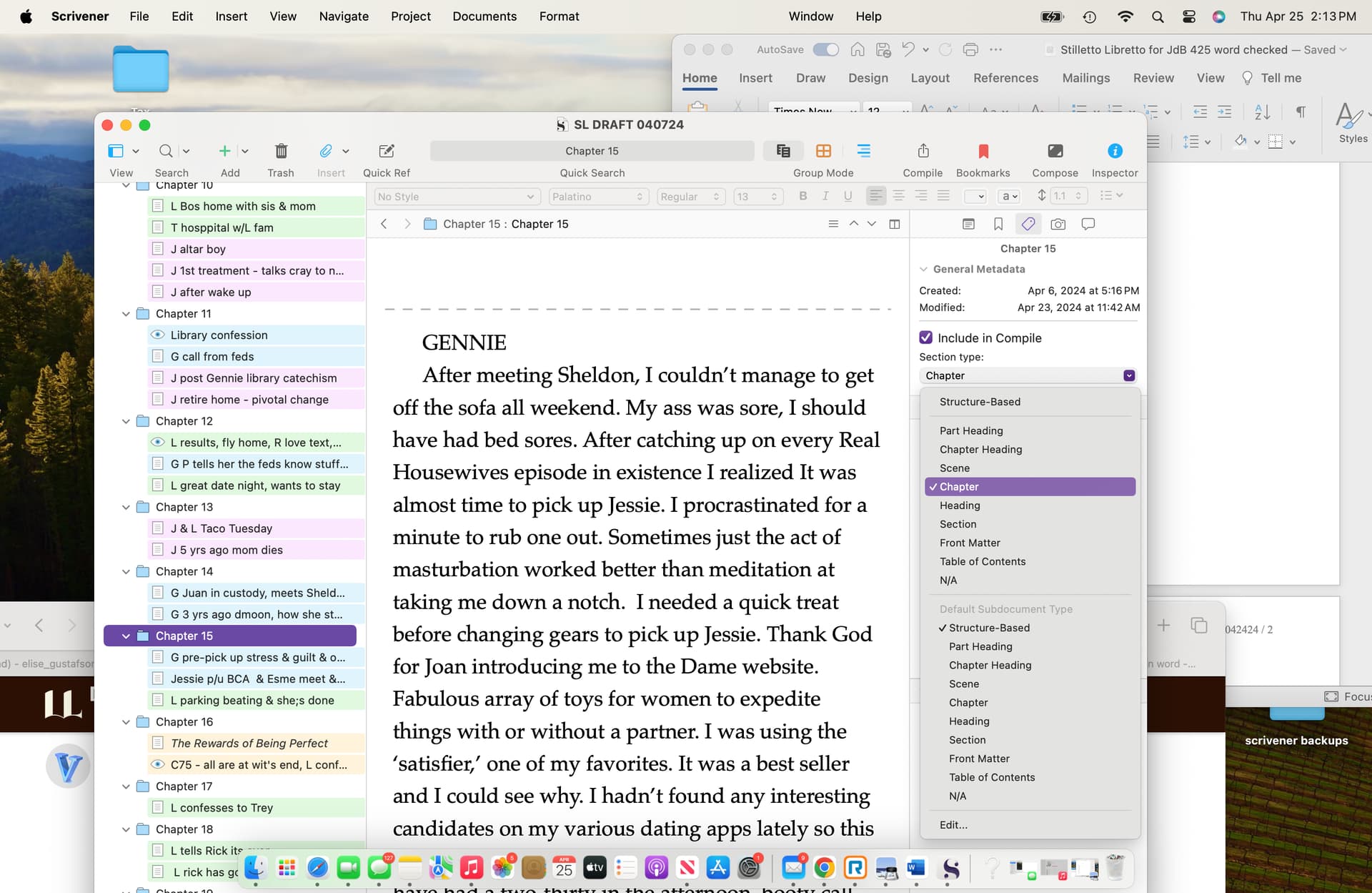This screenshot has width=1372, height=893.
Task: Toggle the Inspector info icon
Action: click(1115, 151)
